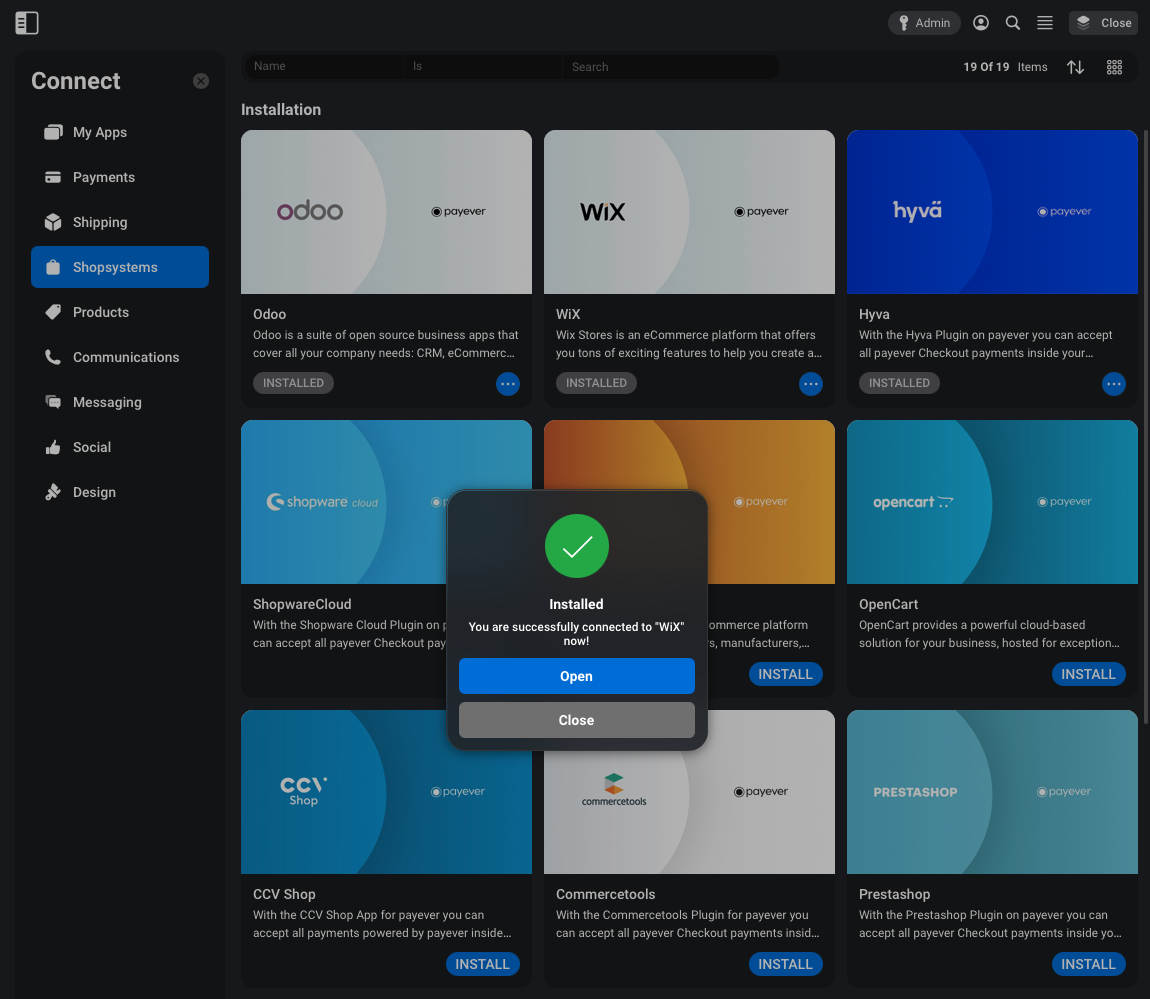Image resolution: width=1150 pixels, height=999 pixels.
Task: Click the Design brush icon
Action: (x=53, y=492)
